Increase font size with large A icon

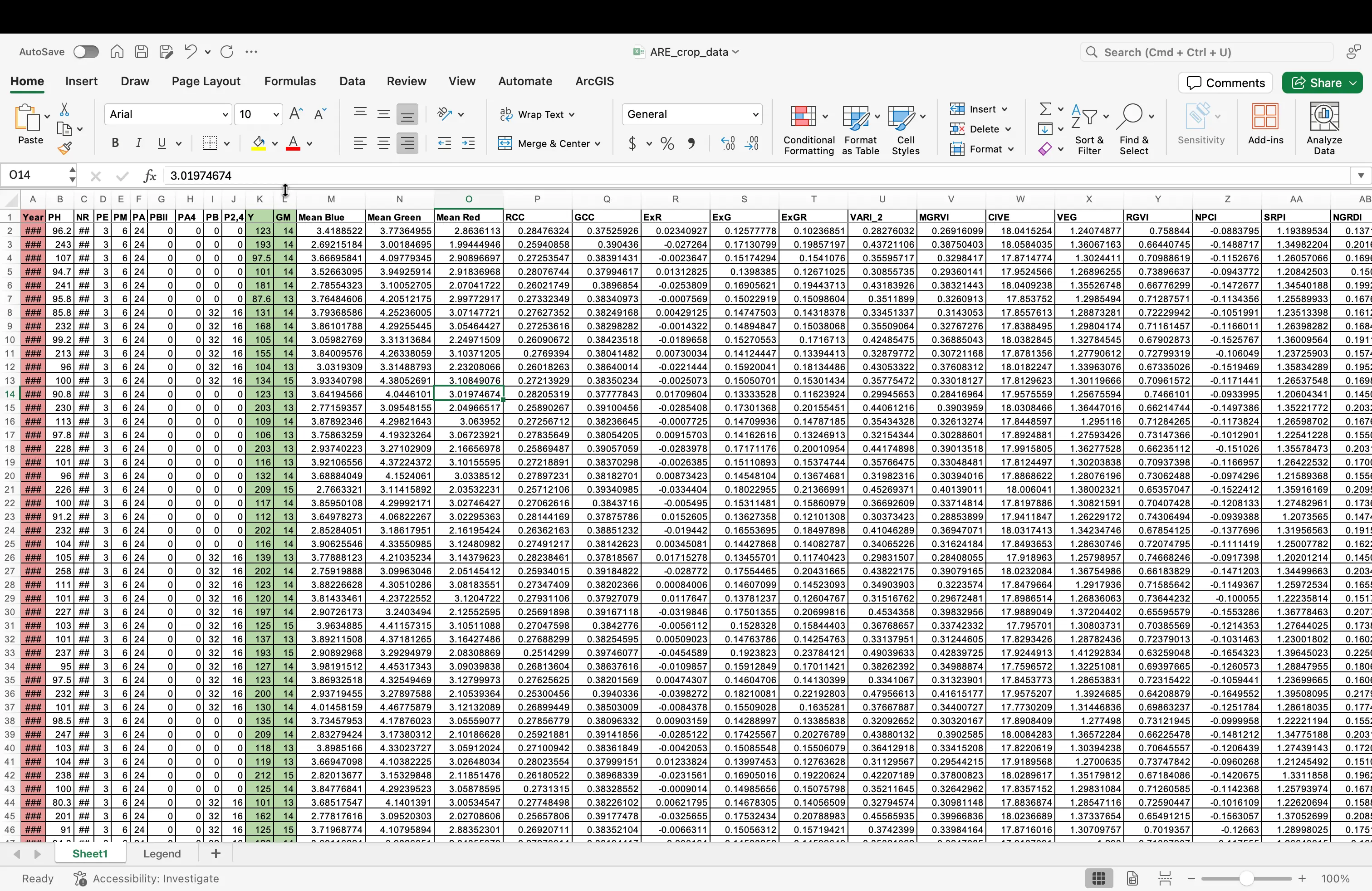pyautogui.click(x=296, y=114)
